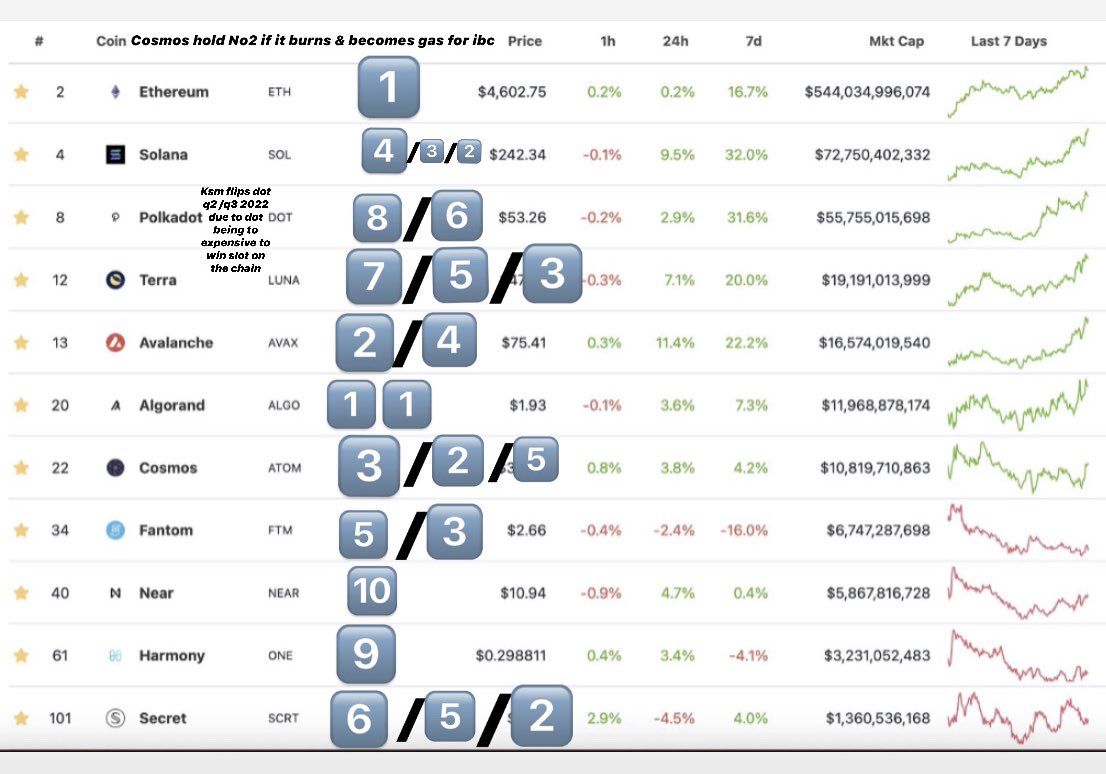Click Fantom 7d change -16.0%
1106x774 pixels.
(x=744, y=531)
